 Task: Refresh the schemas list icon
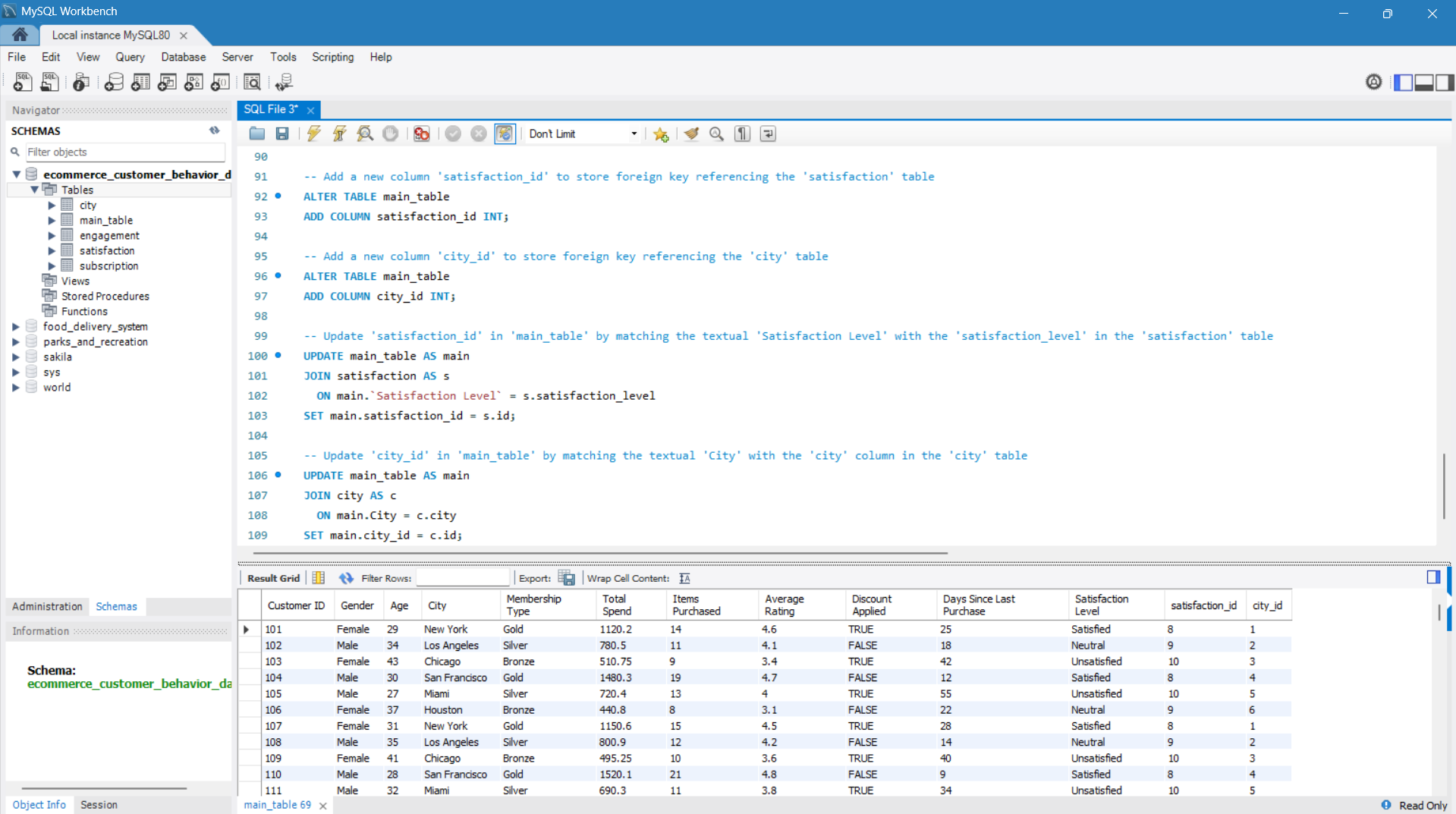(215, 130)
